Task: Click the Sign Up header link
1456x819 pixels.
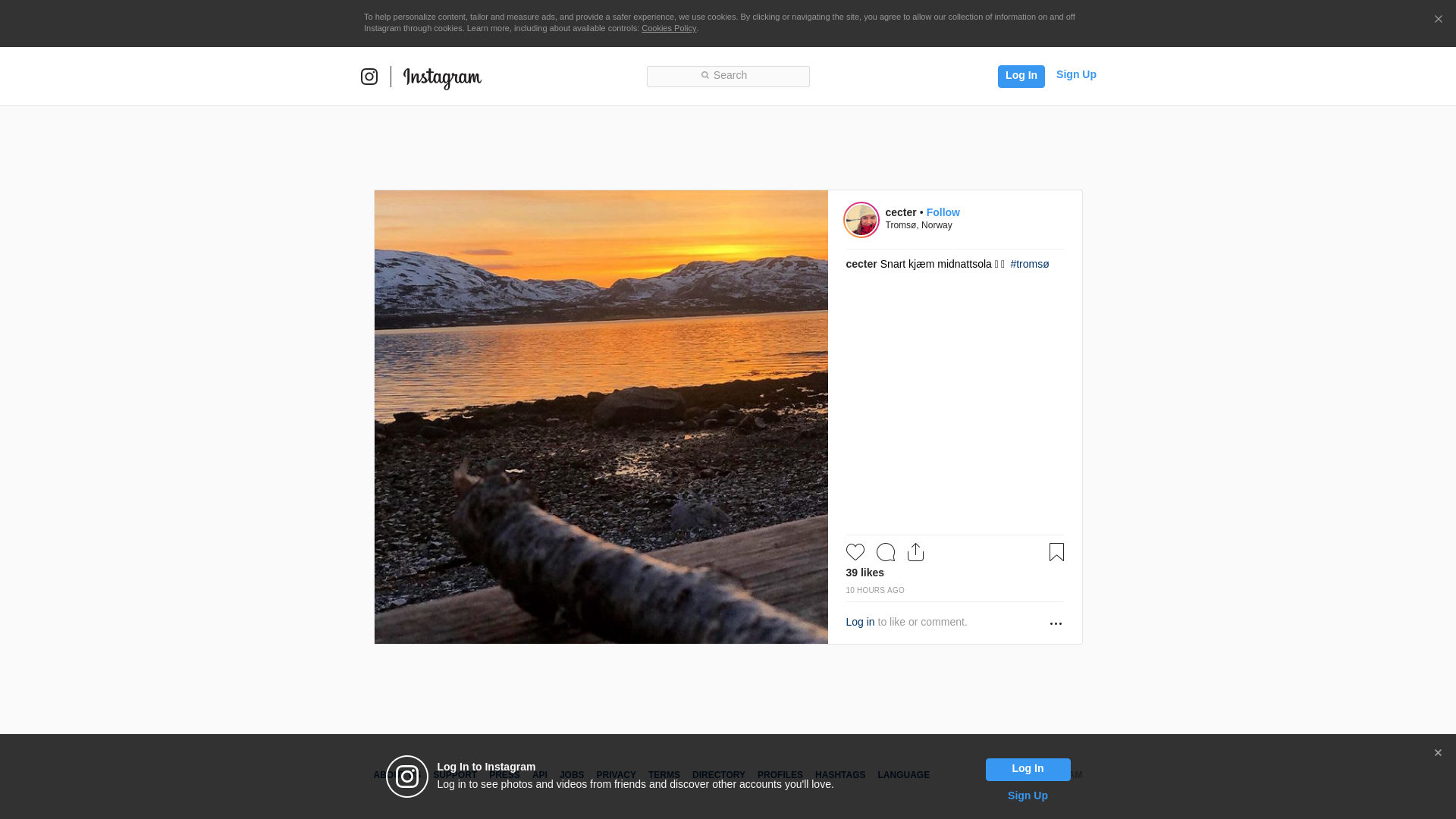Action: pos(1076,74)
